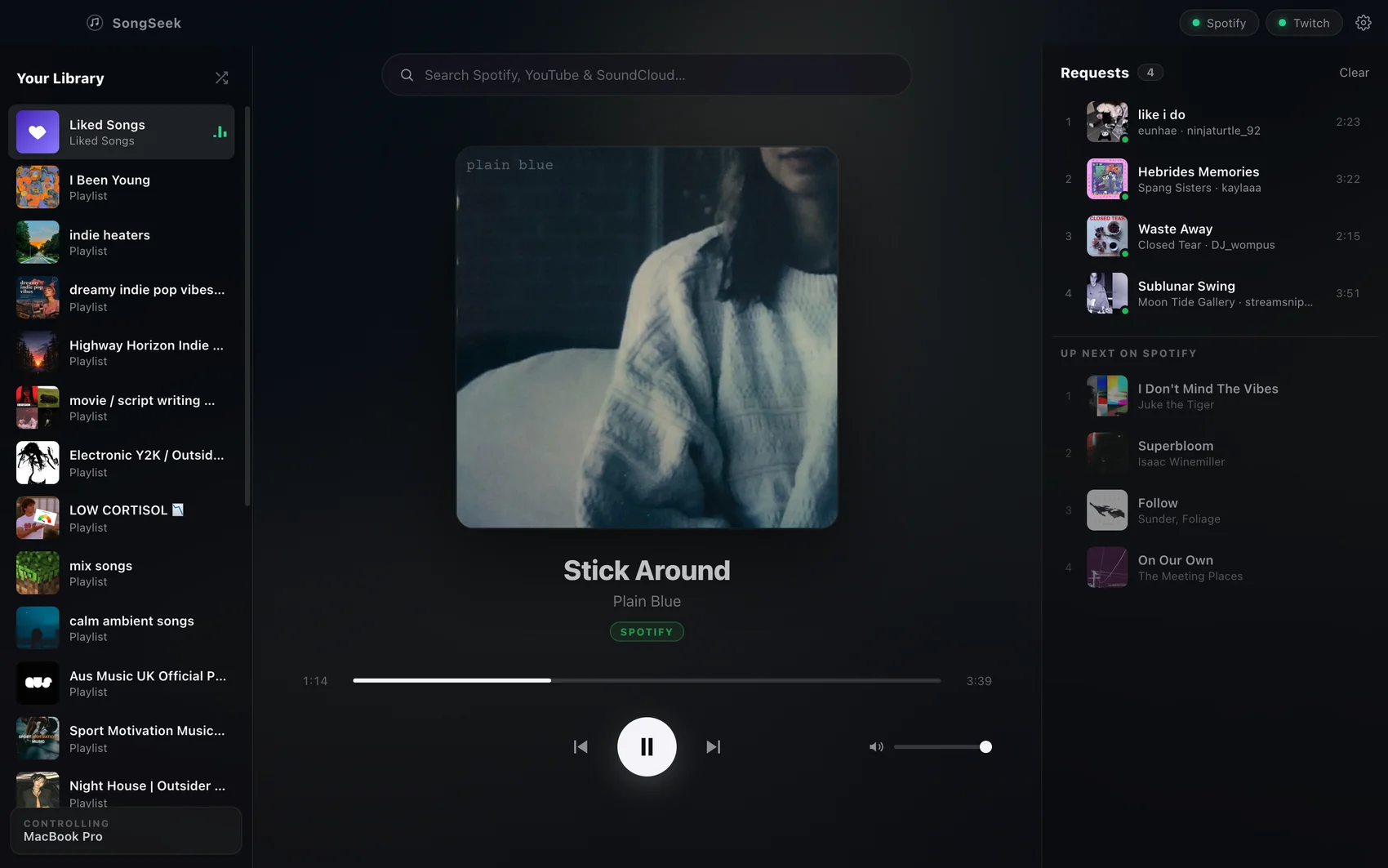Click the SPOTIFY source badge
This screenshot has height=868, width=1388.
[x=647, y=632]
